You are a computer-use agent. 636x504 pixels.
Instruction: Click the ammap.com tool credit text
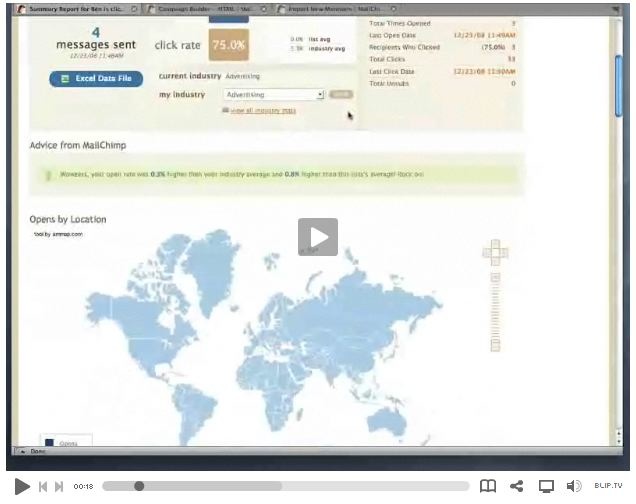coord(58,234)
